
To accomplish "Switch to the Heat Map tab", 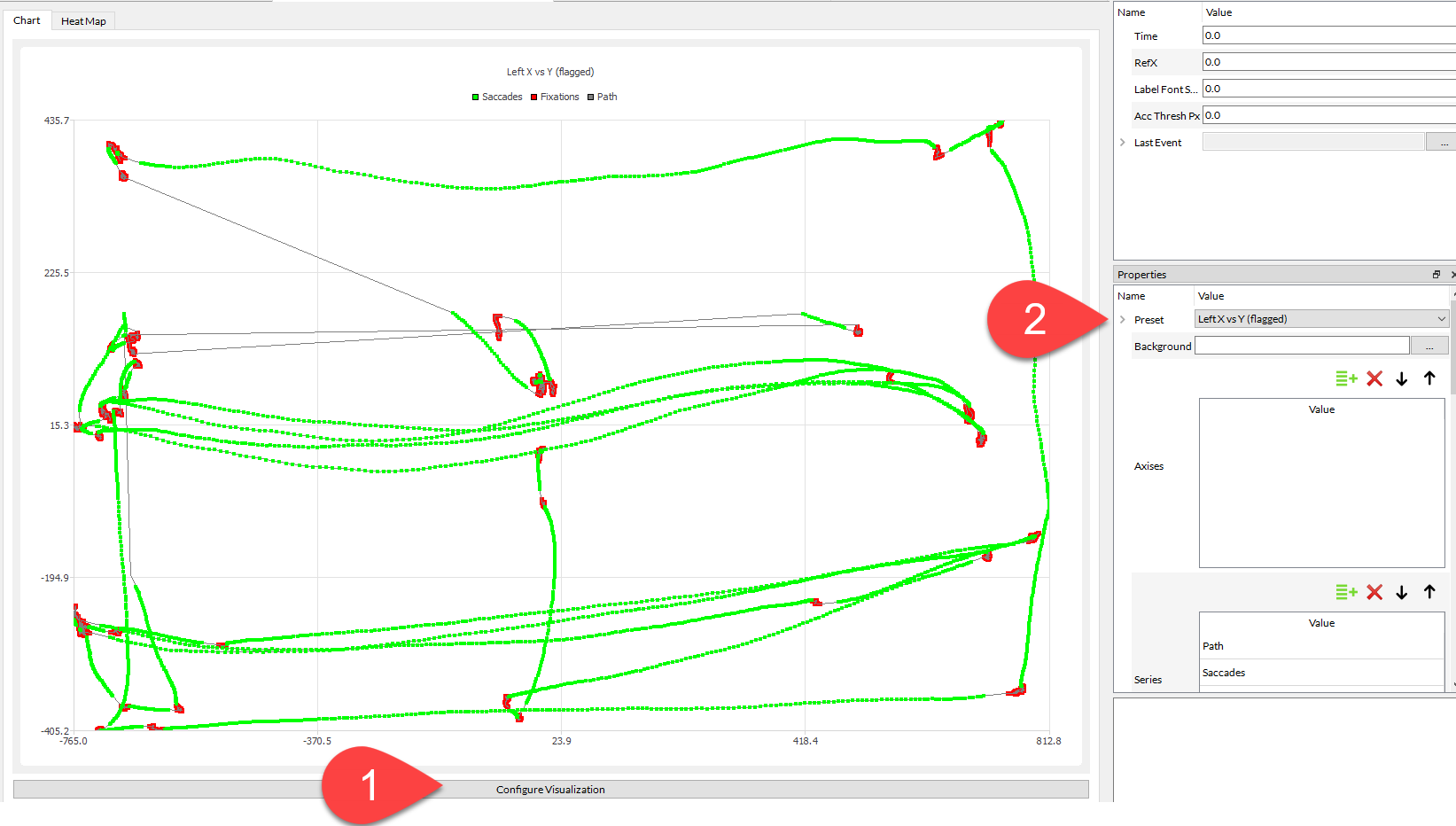I will 83,21.
